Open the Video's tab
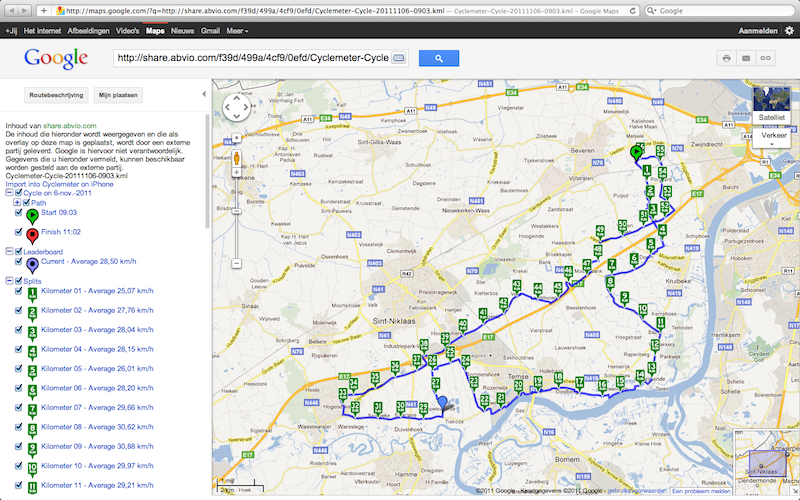 (x=127, y=31)
